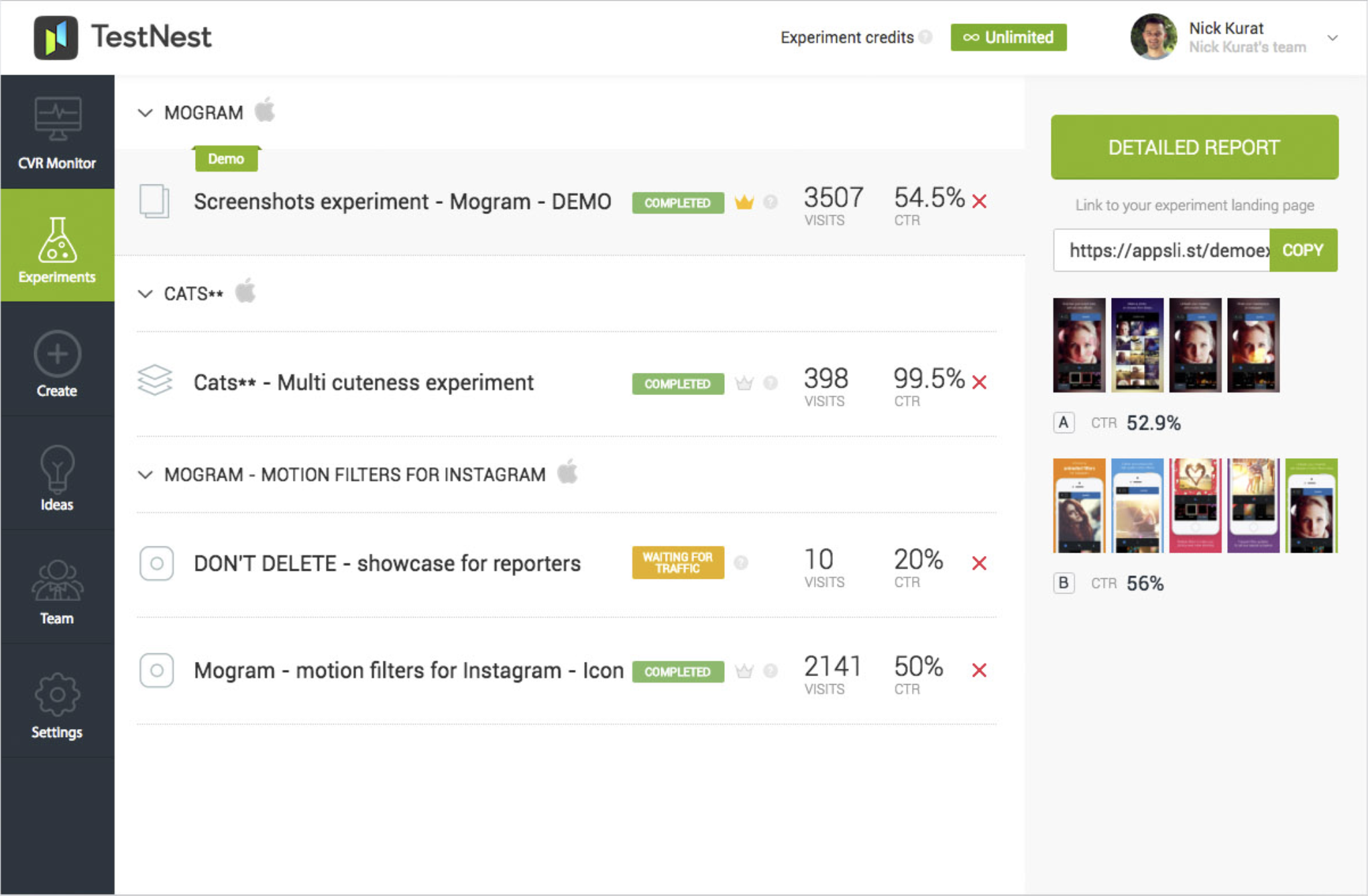Screen dimensions: 1368x896
Task: Select the Screenshots experiment Mogram DEMO icon
Action: click(x=155, y=201)
